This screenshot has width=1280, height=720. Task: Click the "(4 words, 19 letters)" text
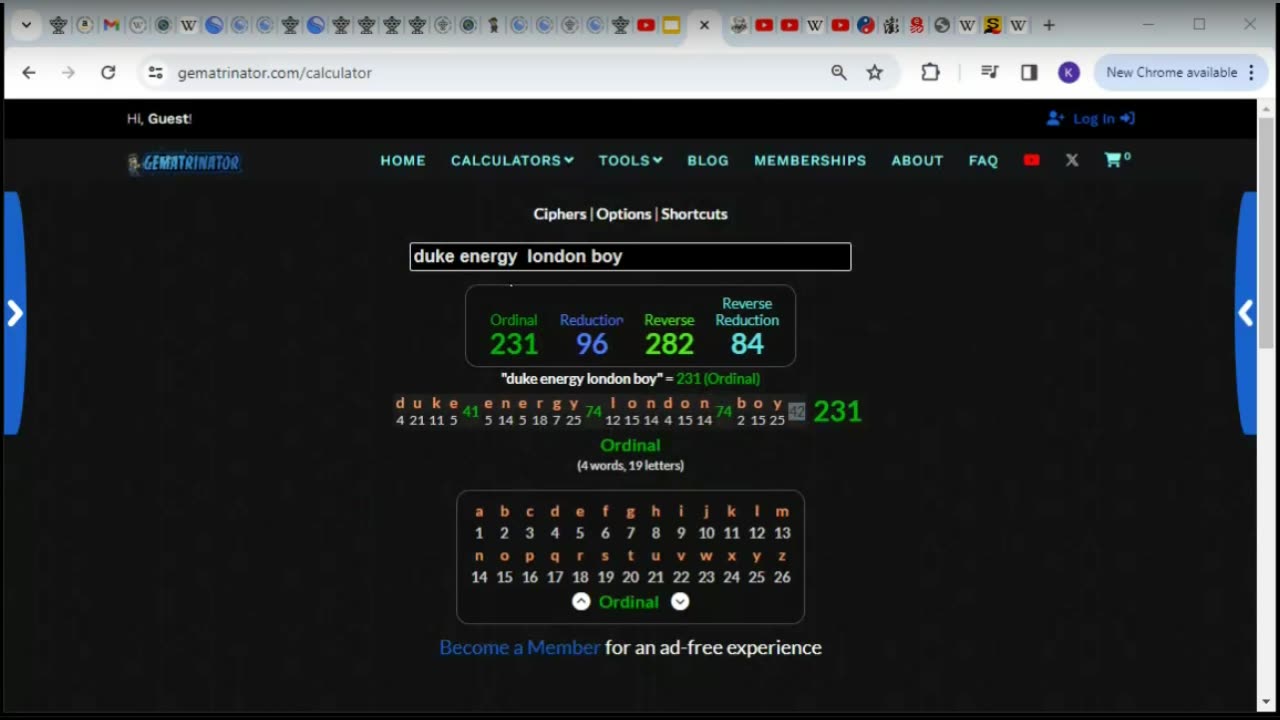(630, 465)
